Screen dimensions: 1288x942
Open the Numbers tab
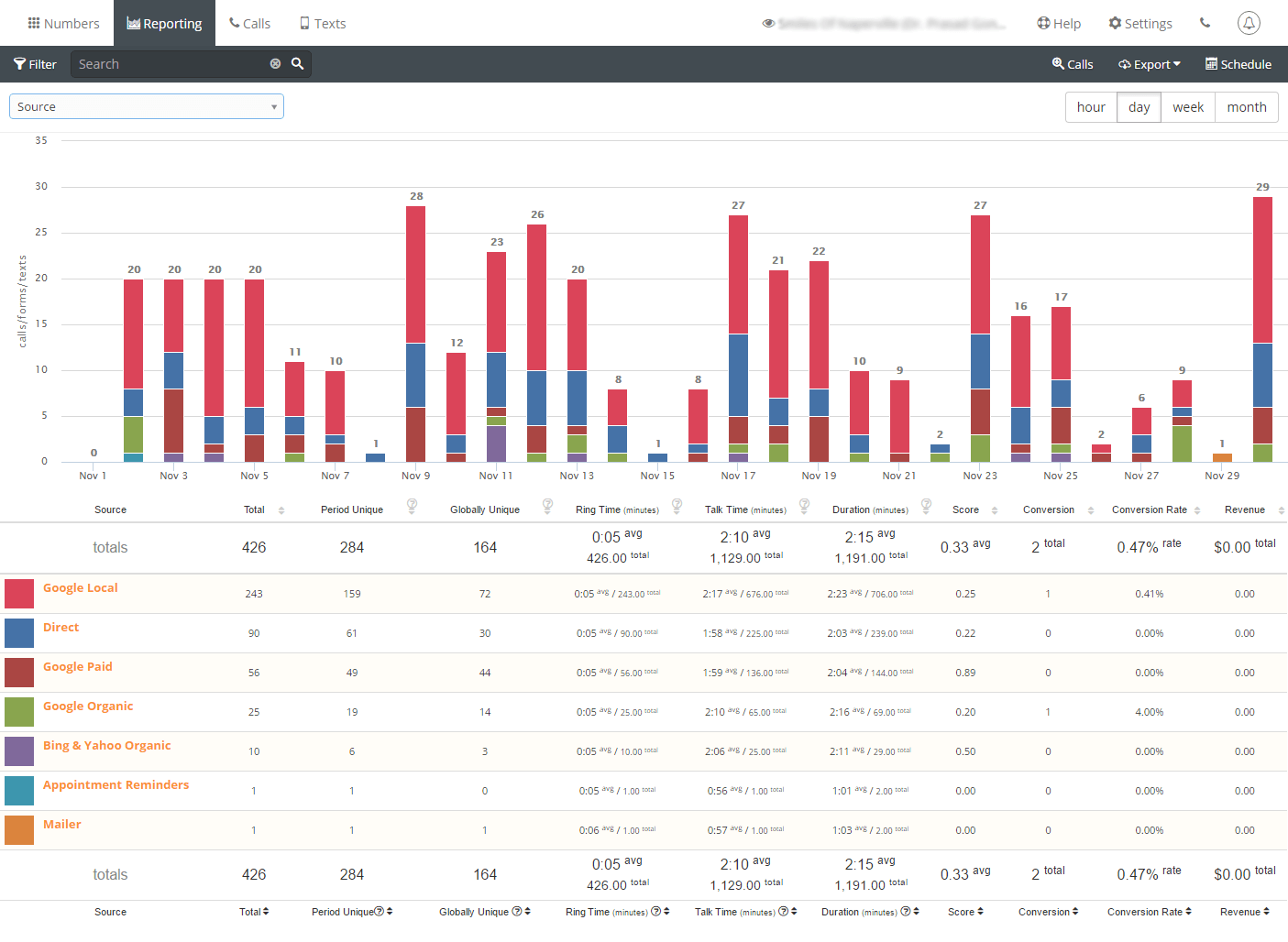pyautogui.click(x=63, y=24)
